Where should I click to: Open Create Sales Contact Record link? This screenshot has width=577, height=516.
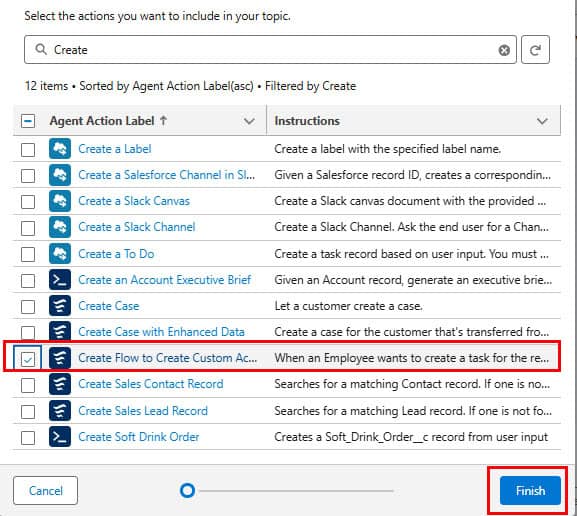pyautogui.click(x=151, y=384)
